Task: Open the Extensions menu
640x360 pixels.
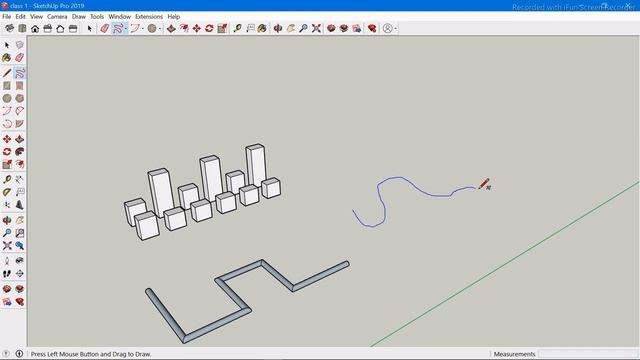Action: tap(149, 17)
